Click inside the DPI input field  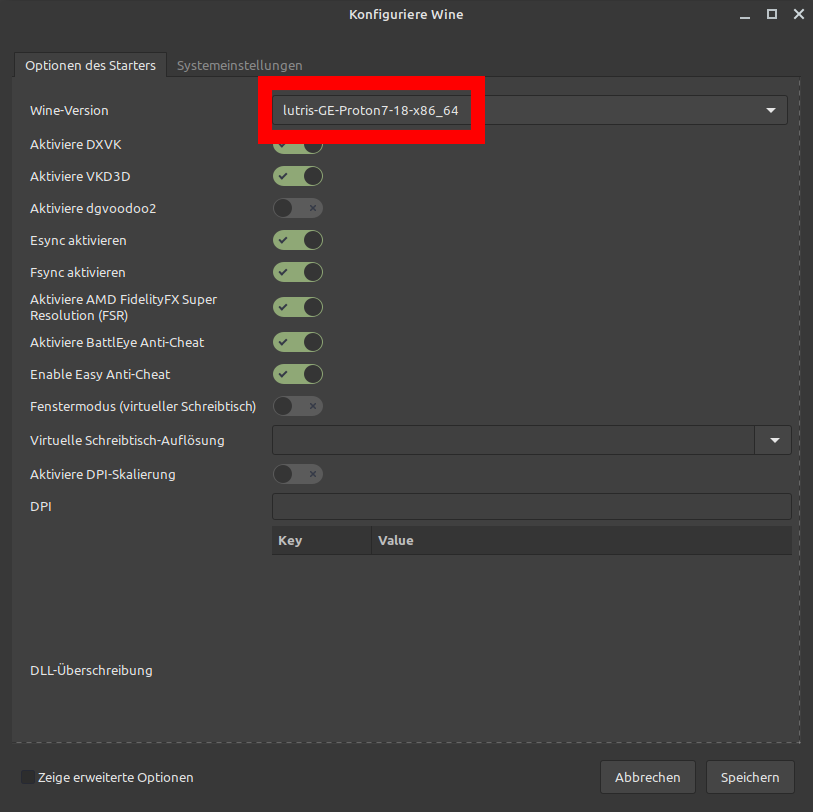[x=531, y=506]
